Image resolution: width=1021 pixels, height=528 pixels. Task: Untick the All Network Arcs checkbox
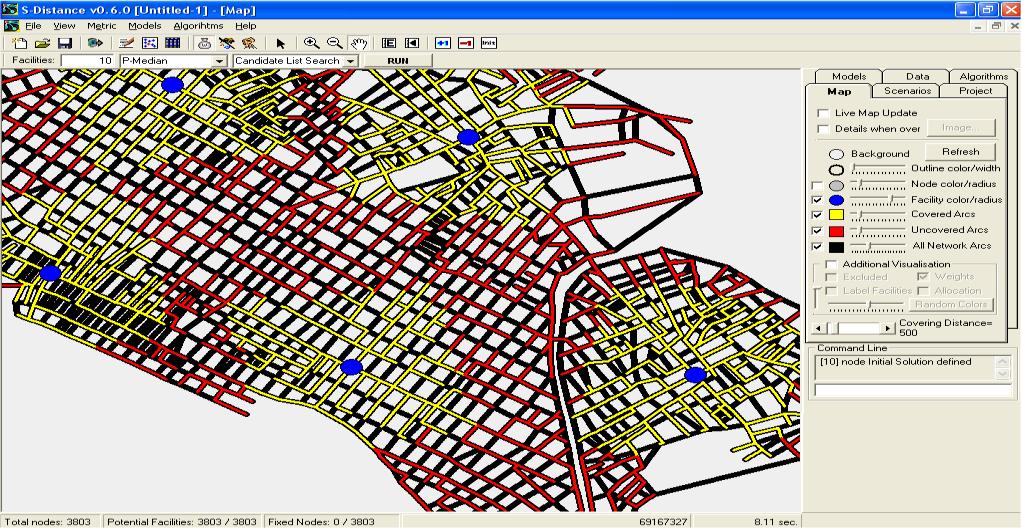(x=817, y=247)
